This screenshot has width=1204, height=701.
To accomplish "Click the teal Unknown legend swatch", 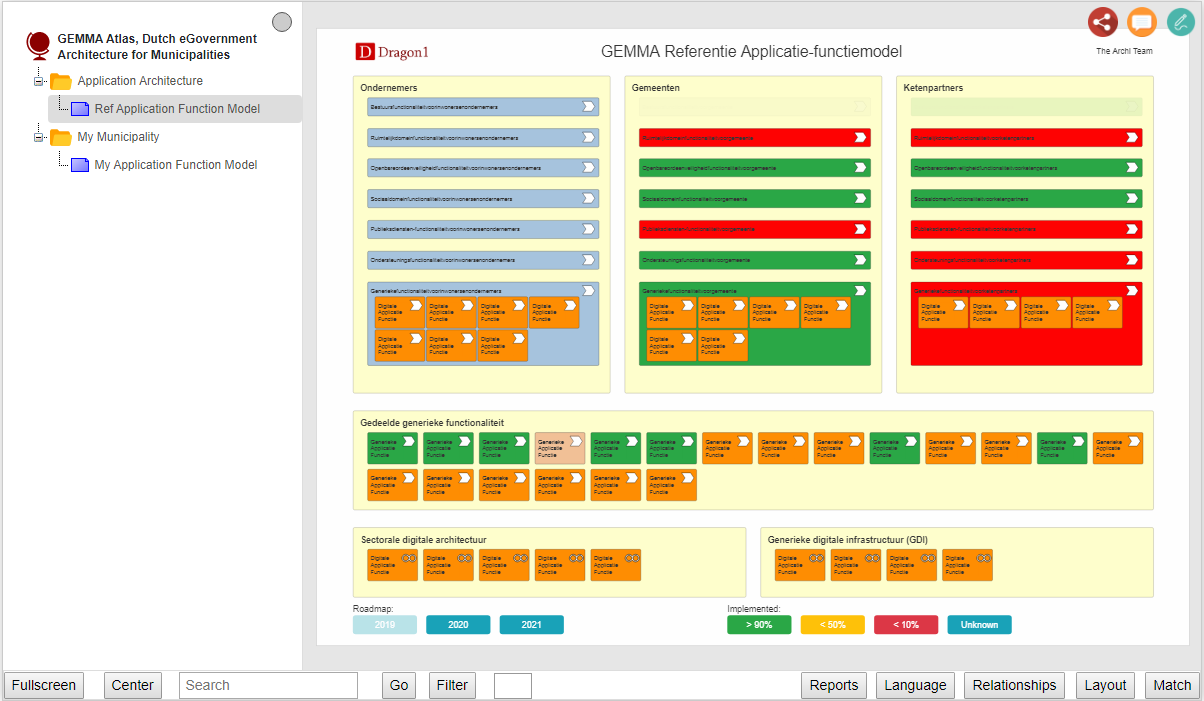I will (980, 625).
